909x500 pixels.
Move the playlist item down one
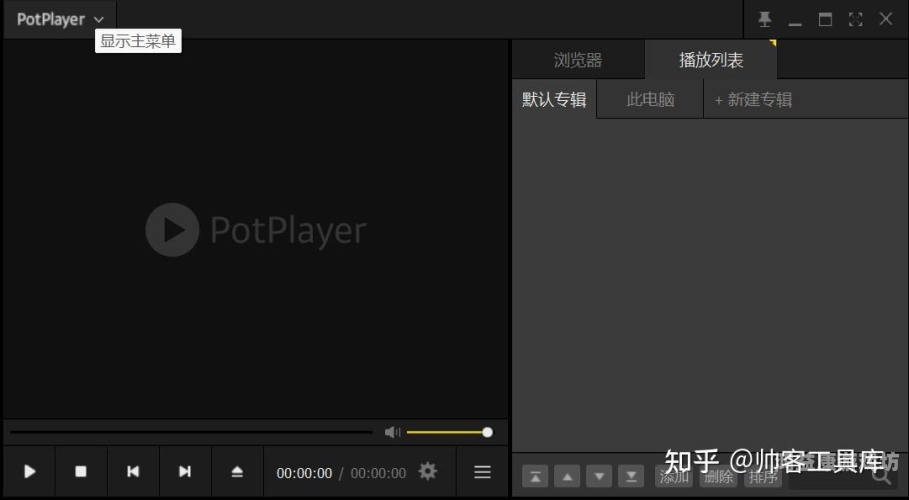pos(599,477)
